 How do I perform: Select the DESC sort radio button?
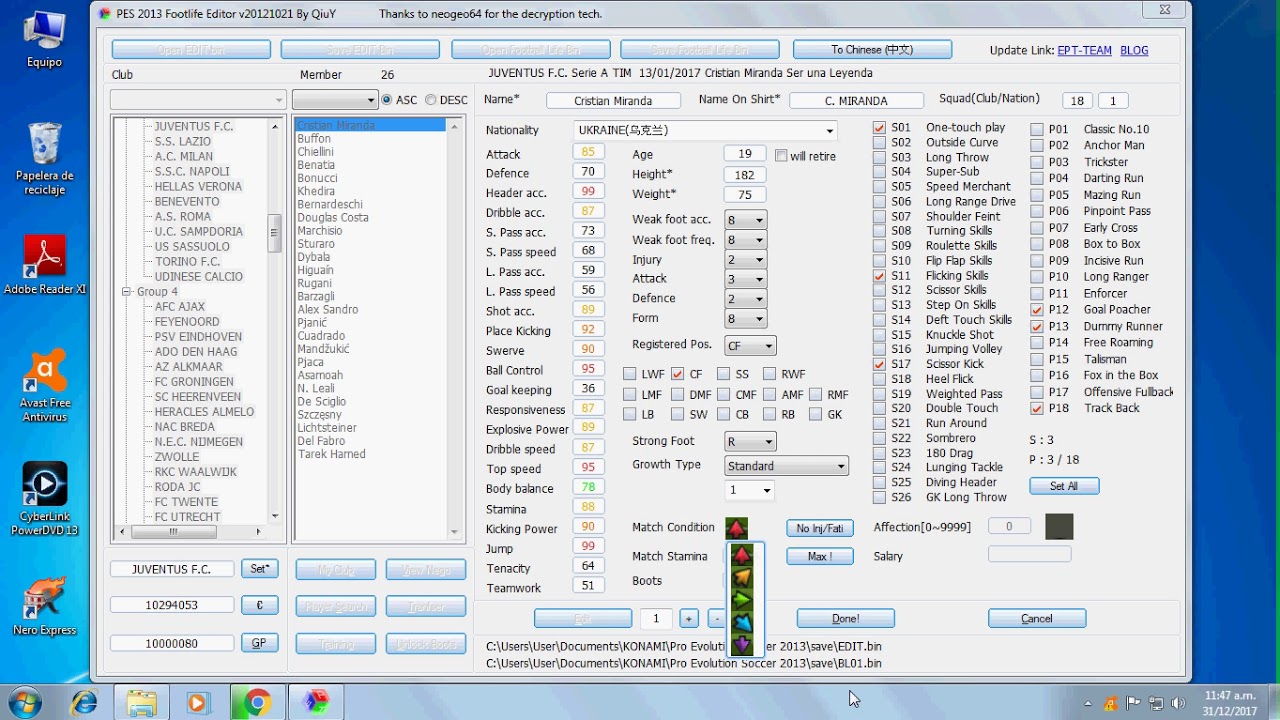tap(431, 100)
